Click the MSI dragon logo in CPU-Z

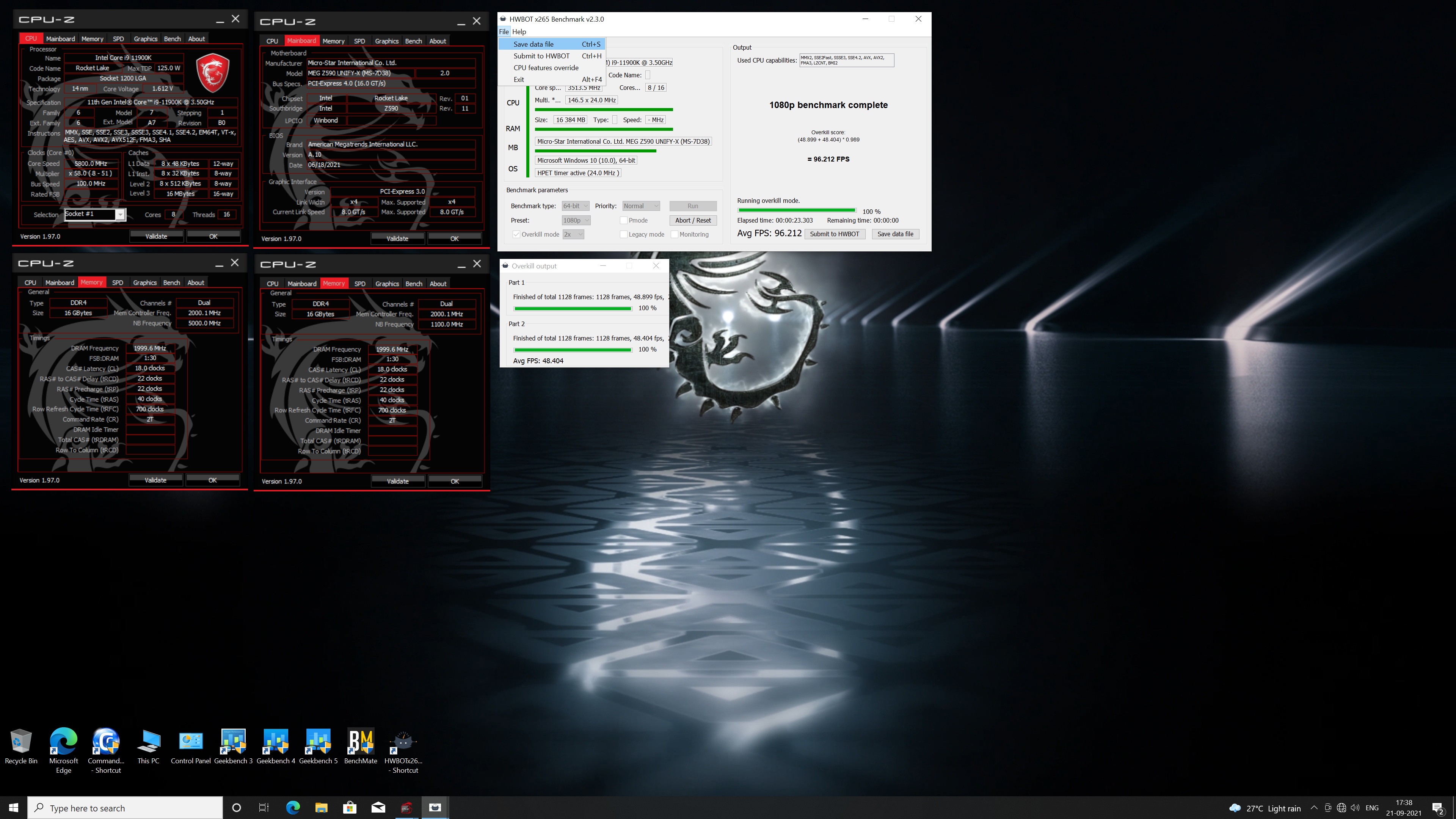pyautogui.click(x=212, y=74)
